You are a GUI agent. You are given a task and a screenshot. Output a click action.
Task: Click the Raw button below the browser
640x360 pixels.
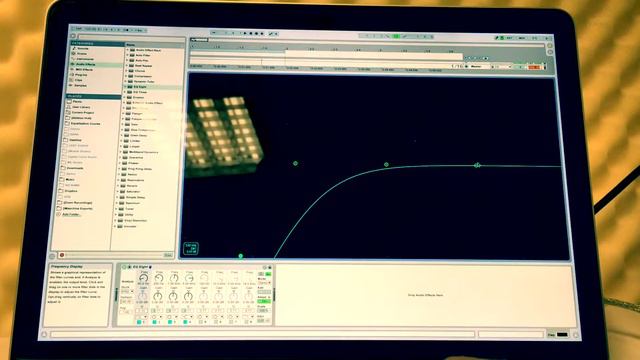[168, 255]
